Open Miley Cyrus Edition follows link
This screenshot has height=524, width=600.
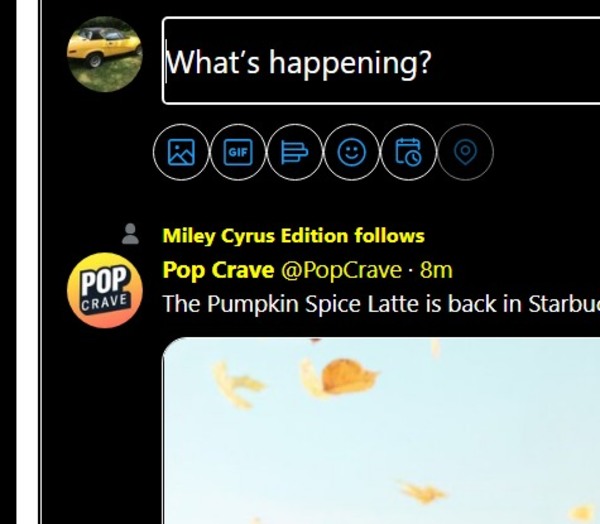[293, 235]
